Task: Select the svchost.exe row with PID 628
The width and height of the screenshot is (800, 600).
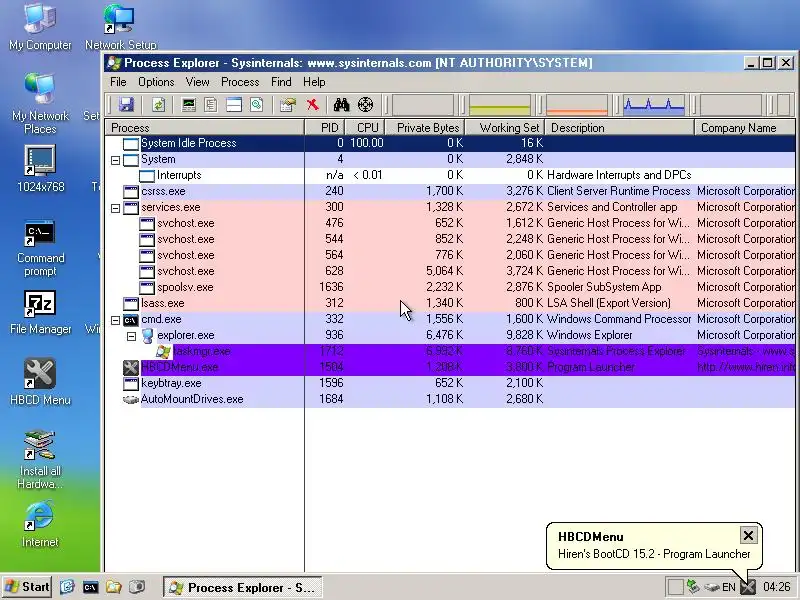Action: [x=450, y=271]
